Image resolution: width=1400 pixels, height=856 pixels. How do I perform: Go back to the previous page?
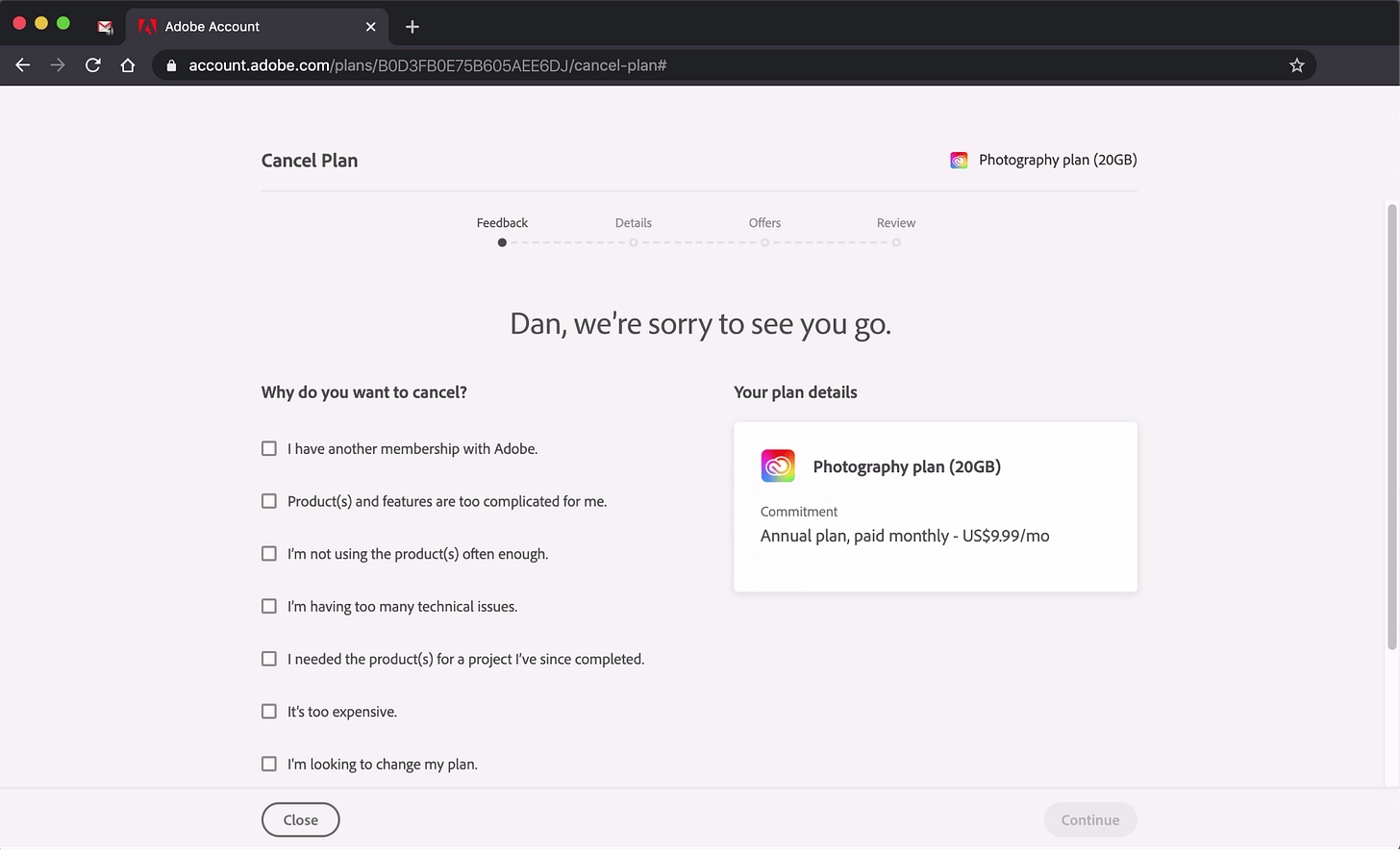coord(23,65)
